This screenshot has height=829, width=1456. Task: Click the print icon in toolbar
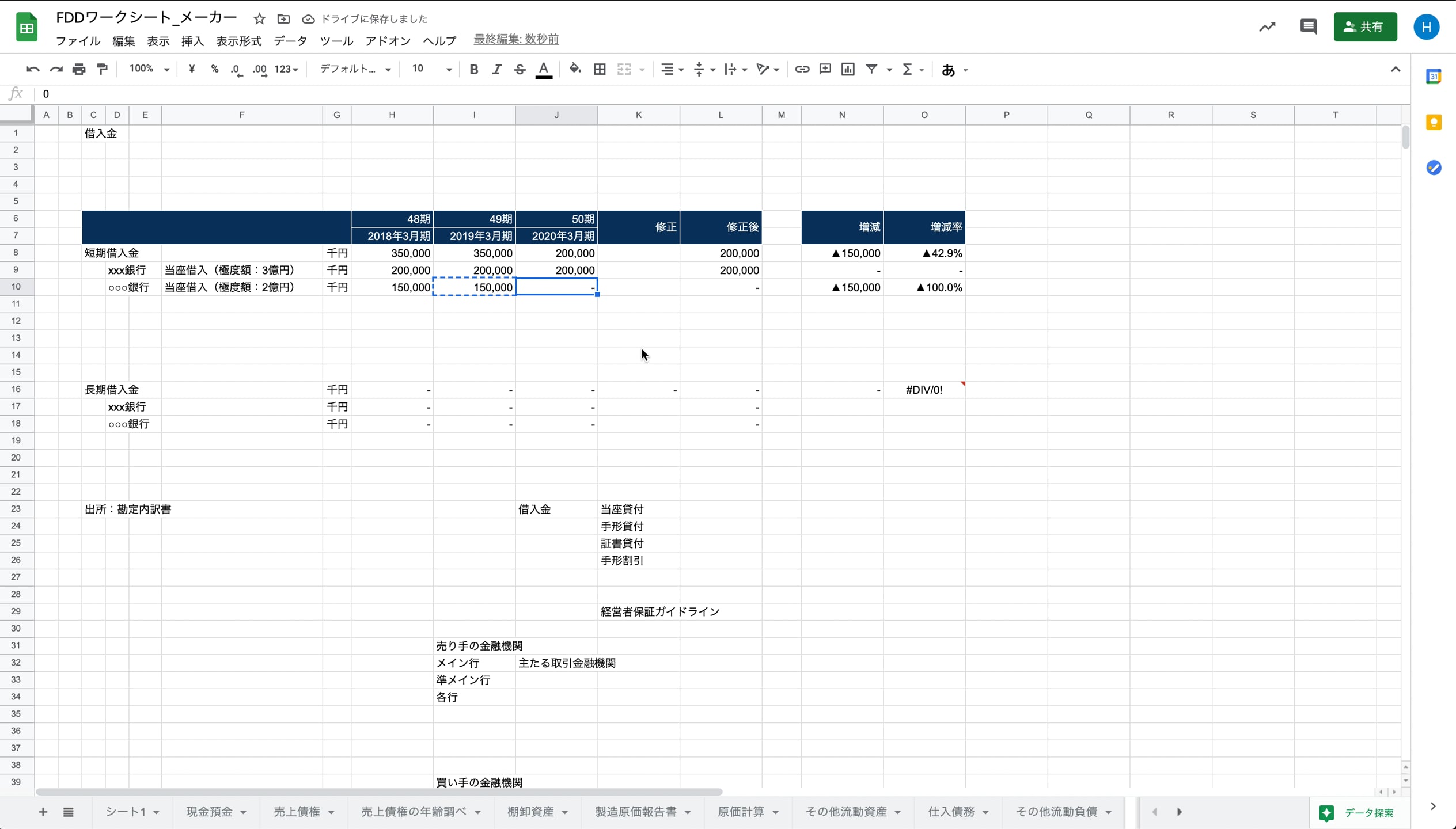[x=79, y=70]
